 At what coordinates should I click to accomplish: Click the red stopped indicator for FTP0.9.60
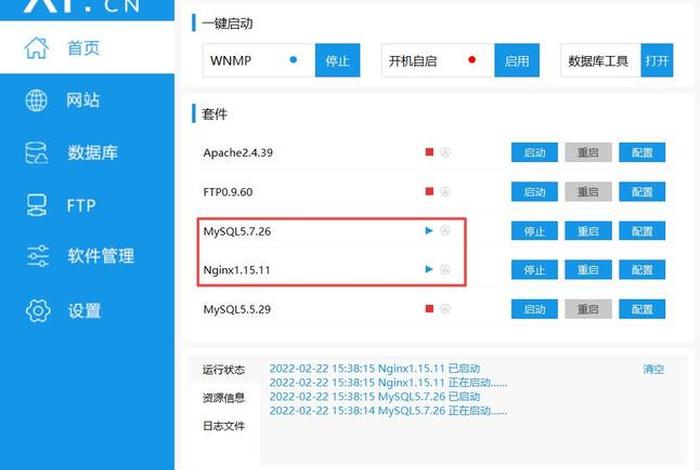click(429, 191)
